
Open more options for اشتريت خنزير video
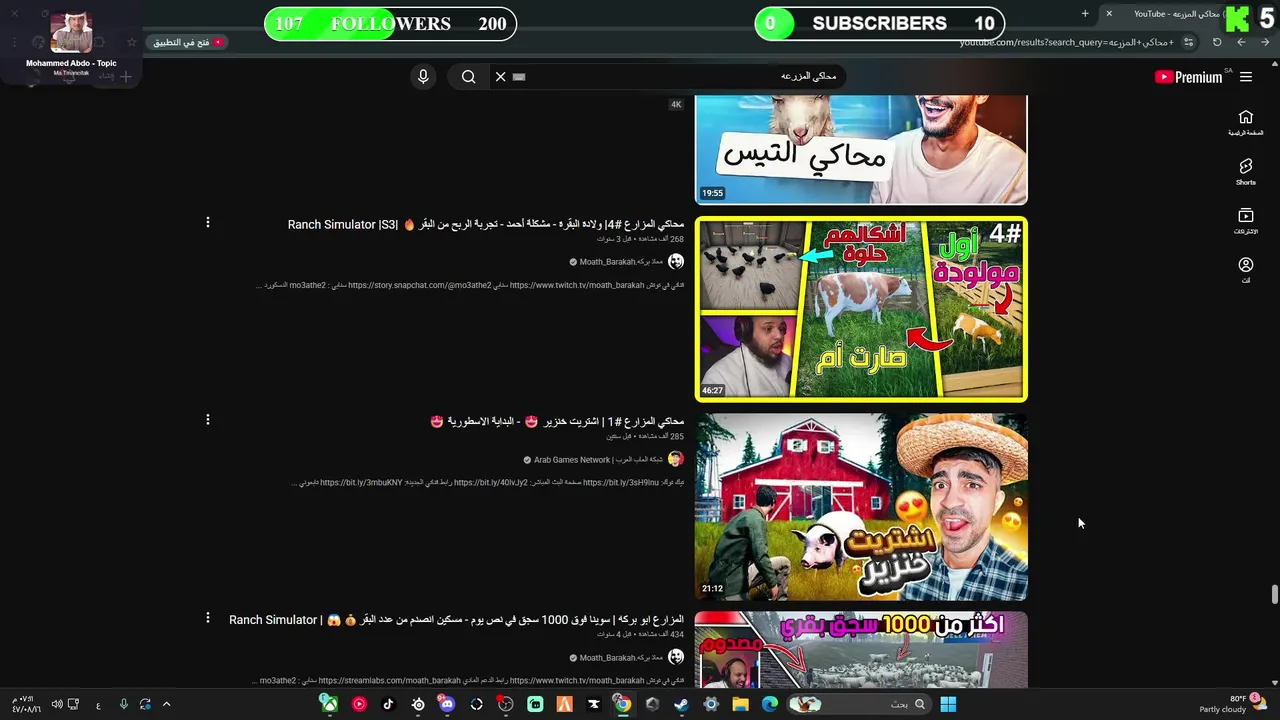(208, 420)
